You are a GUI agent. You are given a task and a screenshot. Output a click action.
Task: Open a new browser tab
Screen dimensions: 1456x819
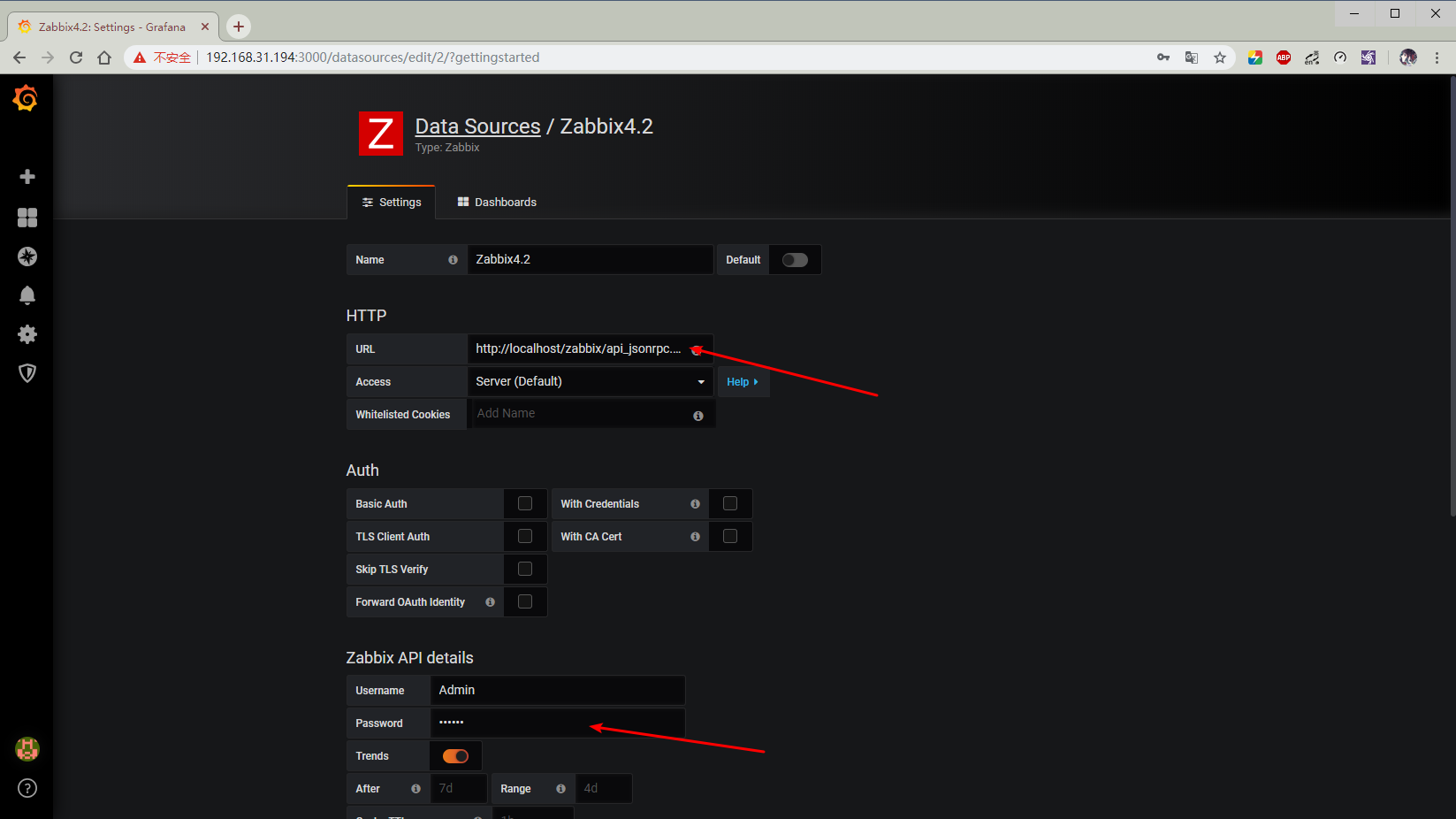[239, 27]
